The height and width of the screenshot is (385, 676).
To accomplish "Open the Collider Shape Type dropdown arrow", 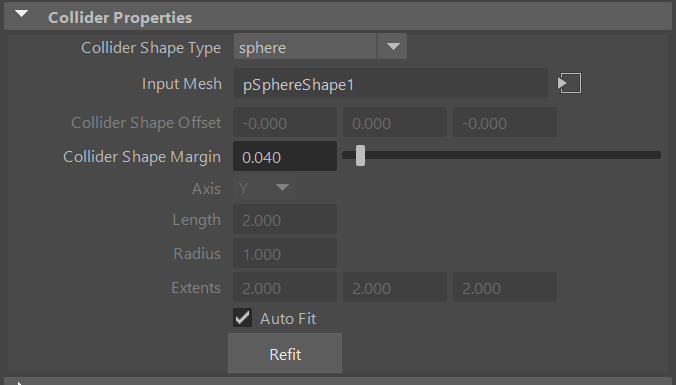I will click(x=392, y=47).
